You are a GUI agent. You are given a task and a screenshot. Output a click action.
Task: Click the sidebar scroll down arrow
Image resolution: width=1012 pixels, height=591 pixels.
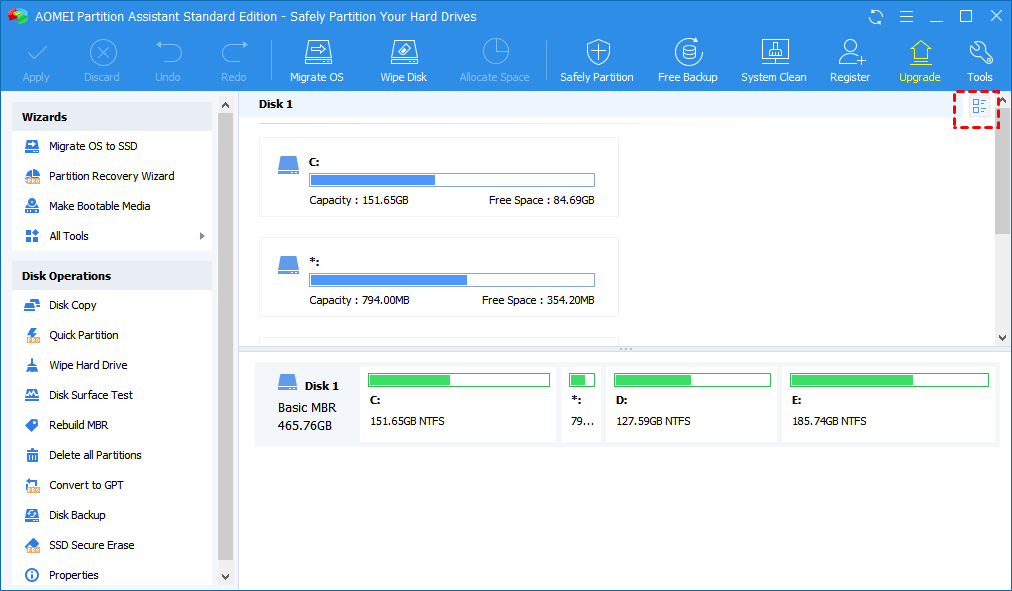coord(225,577)
